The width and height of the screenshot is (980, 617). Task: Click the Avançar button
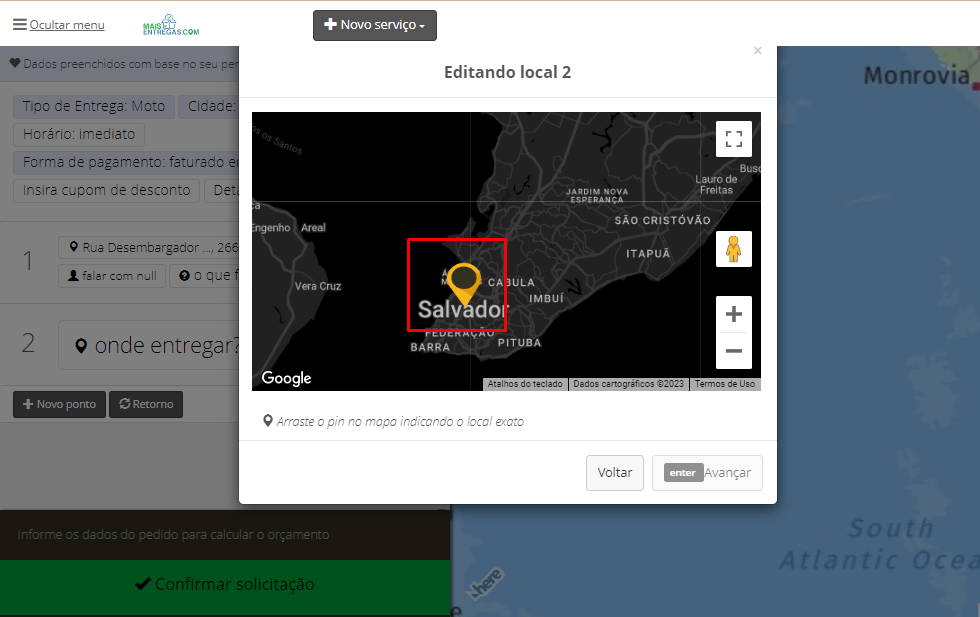point(707,473)
